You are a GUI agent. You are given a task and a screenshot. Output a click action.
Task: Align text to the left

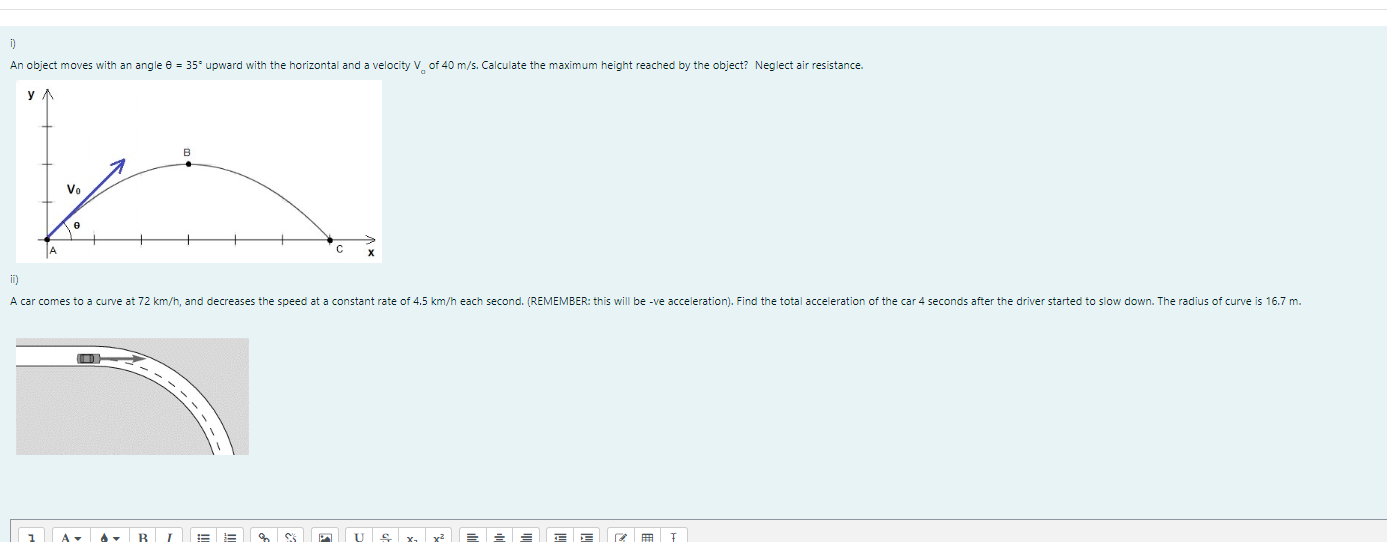pos(474,537)
